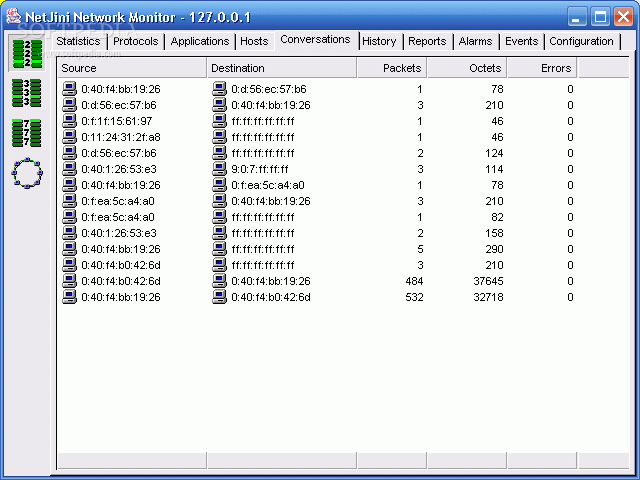Select the layer 7 stack icon in sidebar
The image size is (640, 480).
tap(27, 133)
